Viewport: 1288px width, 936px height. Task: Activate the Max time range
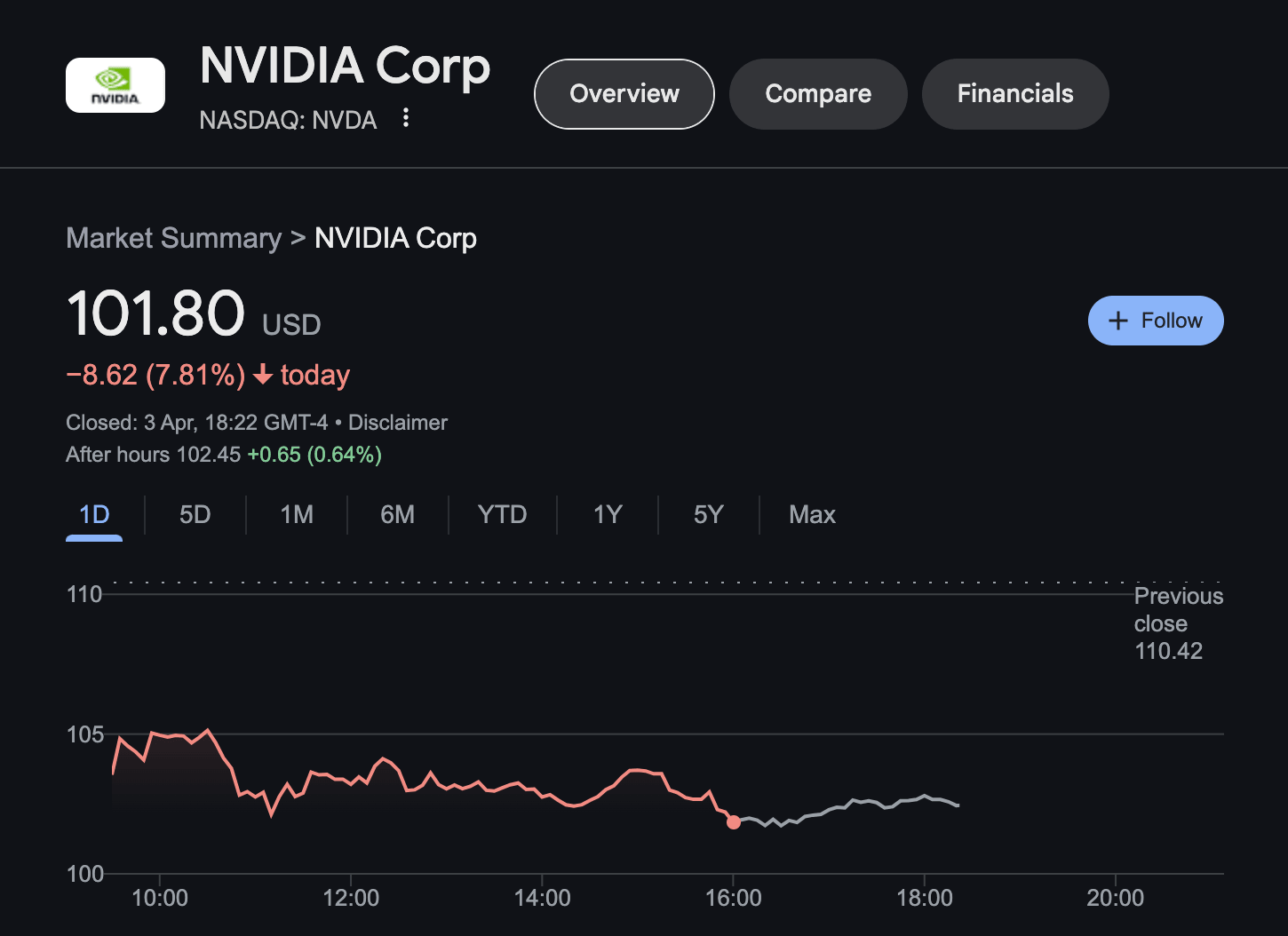[811, 514]
